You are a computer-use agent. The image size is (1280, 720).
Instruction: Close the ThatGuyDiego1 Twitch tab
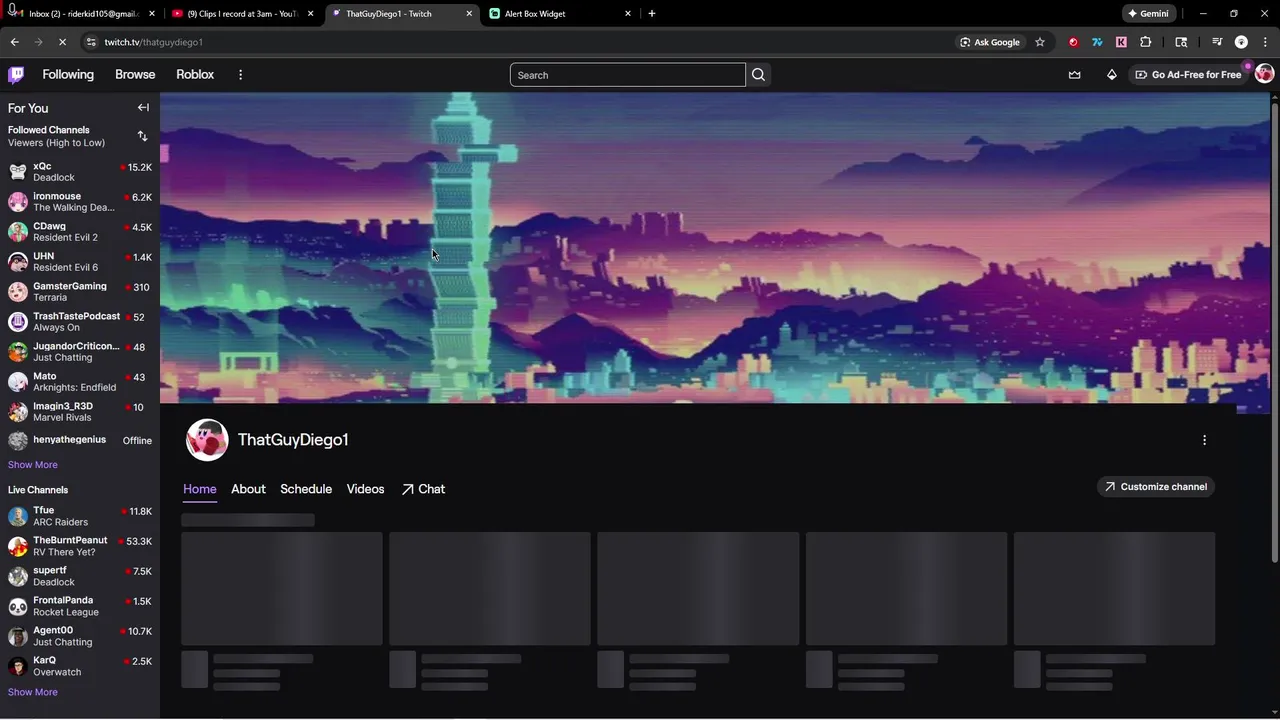[469, 14]
